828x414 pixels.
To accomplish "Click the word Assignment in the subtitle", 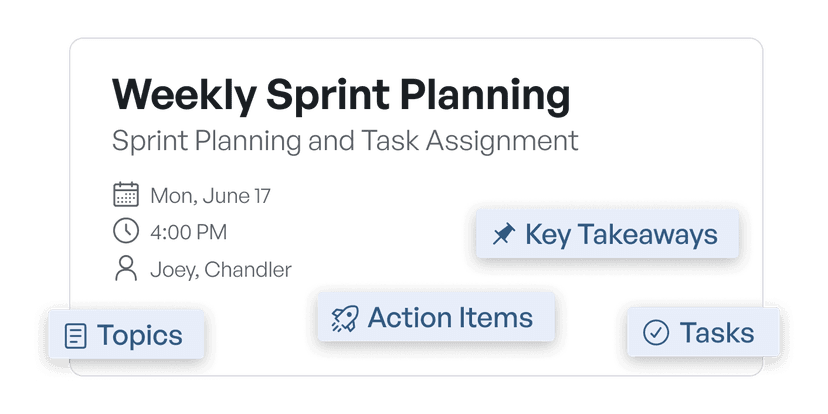I will [x=502, y=142].
